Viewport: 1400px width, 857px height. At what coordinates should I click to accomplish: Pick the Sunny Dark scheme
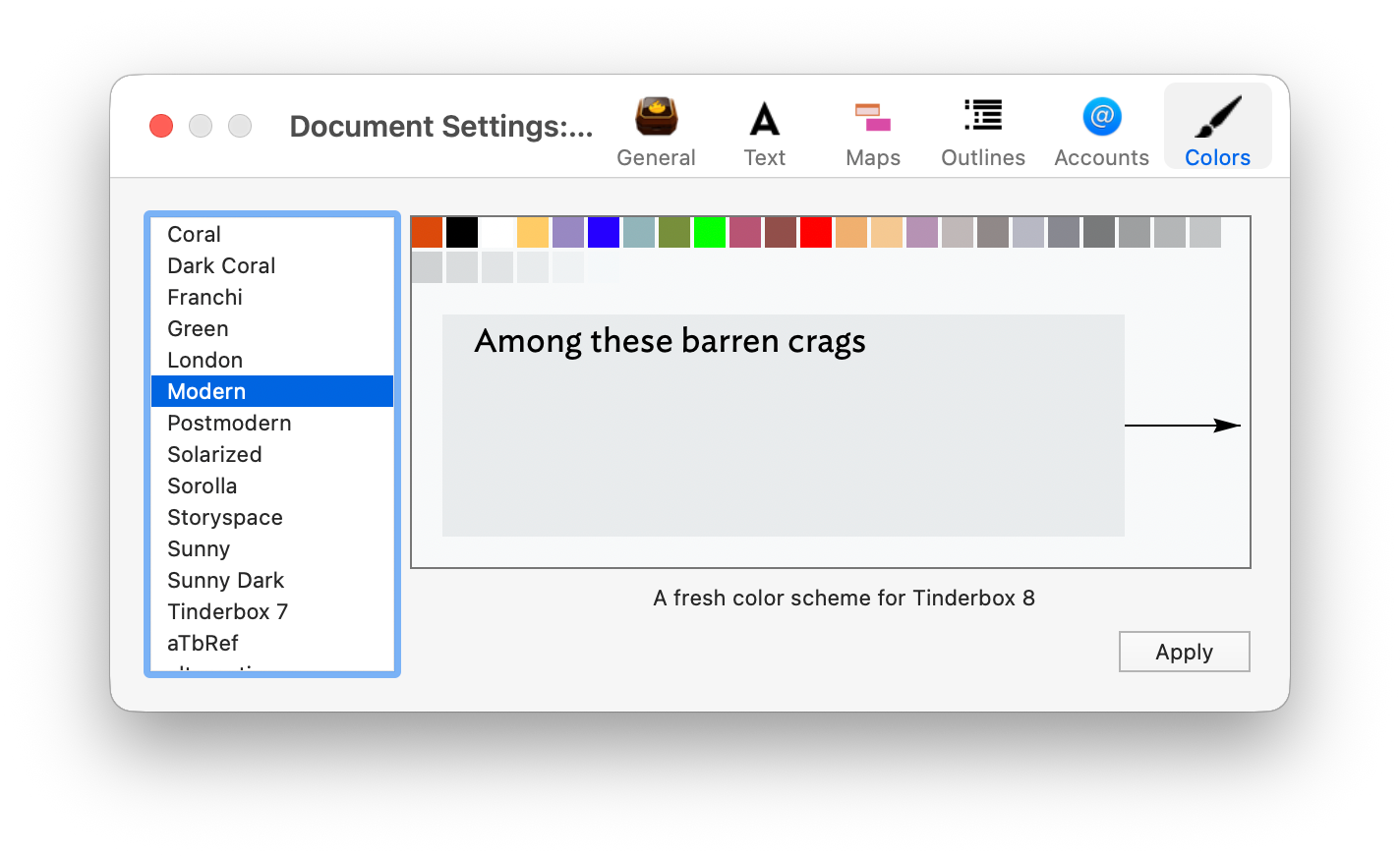(225, 580)
